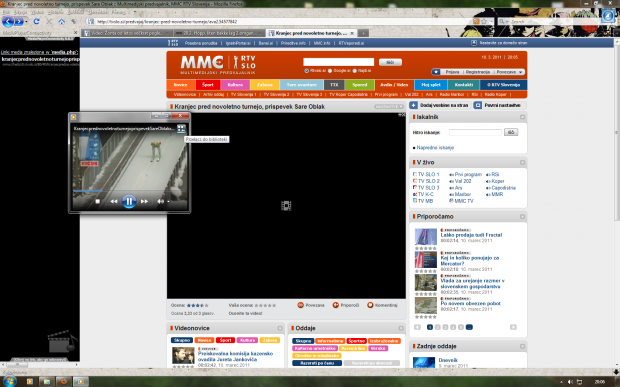The image size is (620, 387).
Task: Select the Rtvslo.si search radio option
Action: point(306,71)
